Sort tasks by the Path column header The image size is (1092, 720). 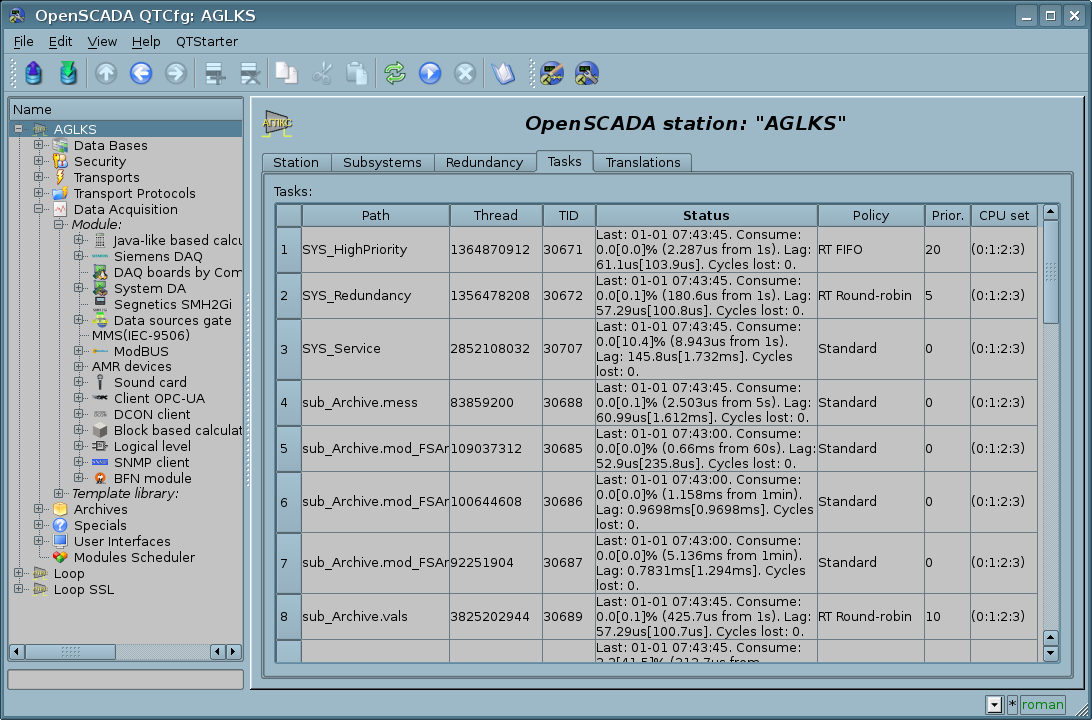pyautogui.click(x=375, y=216)
